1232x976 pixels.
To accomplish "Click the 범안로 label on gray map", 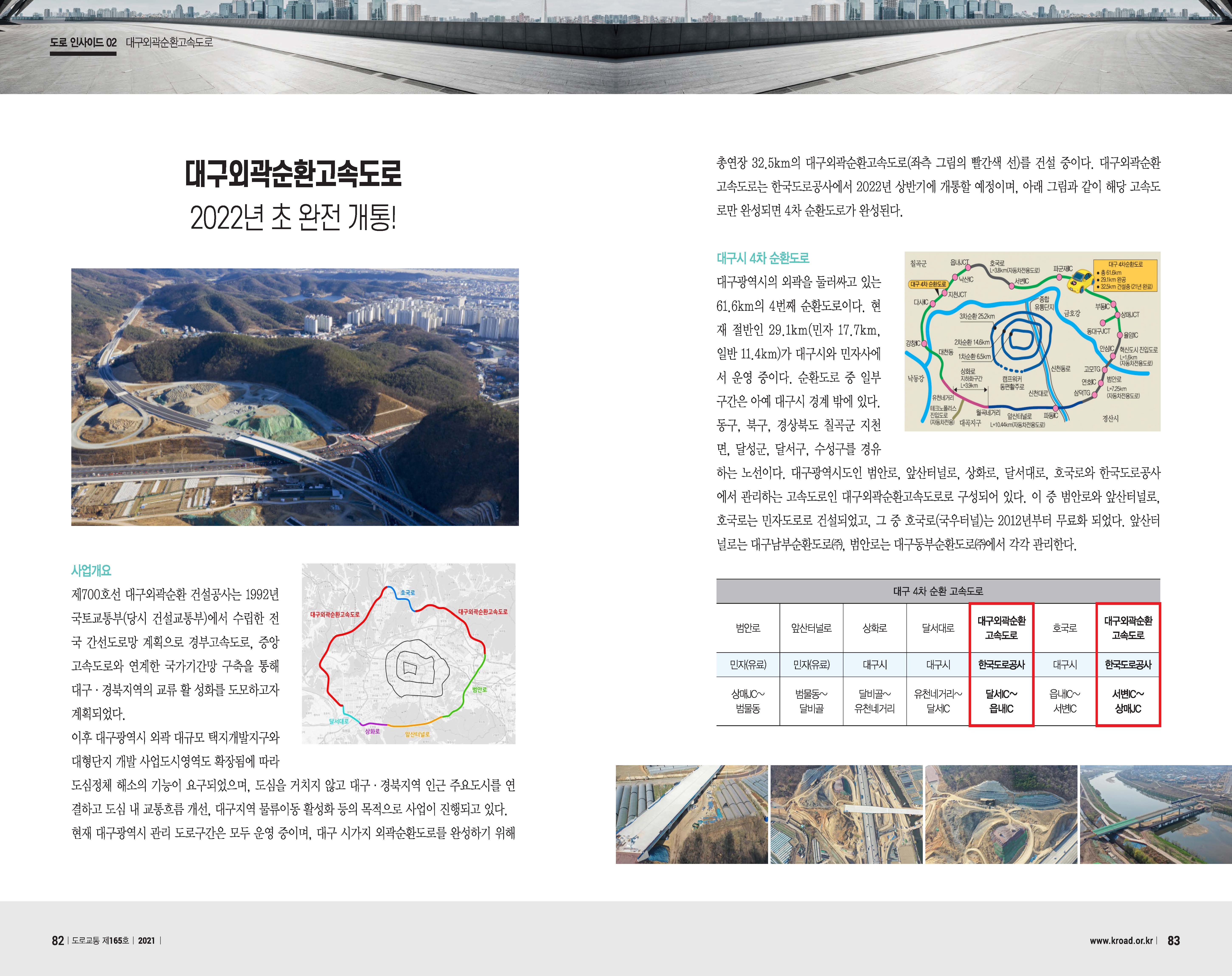I will [x=480, y=690].
